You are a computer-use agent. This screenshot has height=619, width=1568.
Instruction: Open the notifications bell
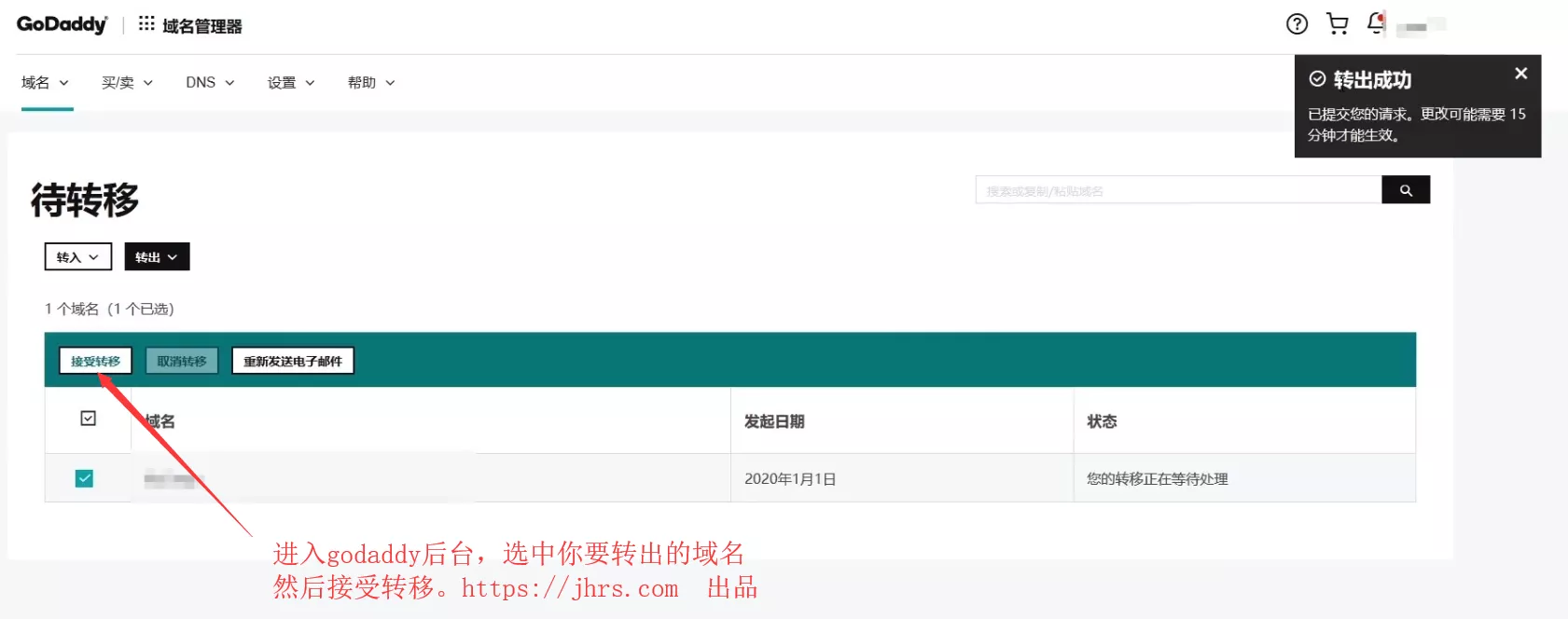point(1377,23)
